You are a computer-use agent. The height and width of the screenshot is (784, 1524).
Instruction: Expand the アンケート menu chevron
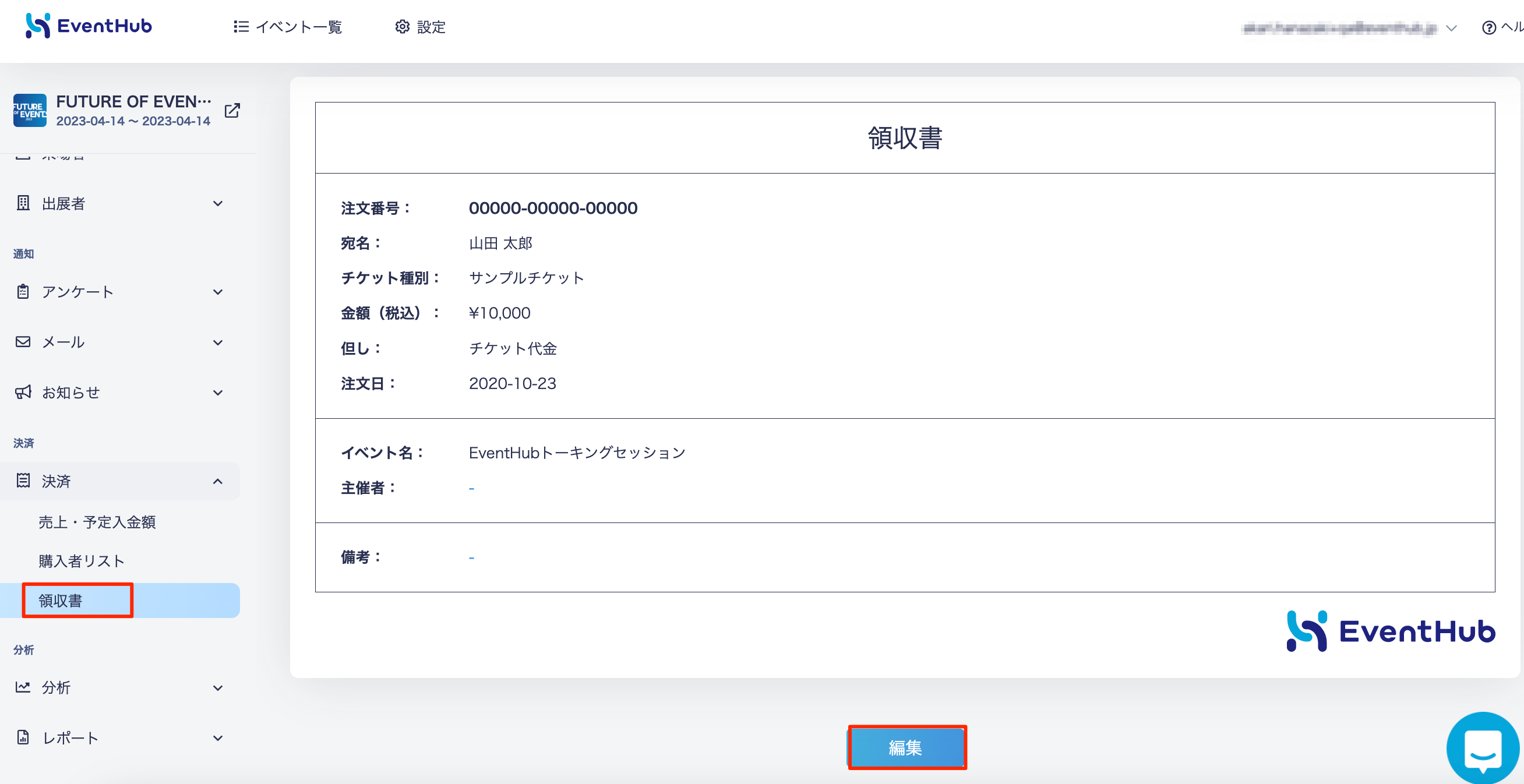(218, 292)
